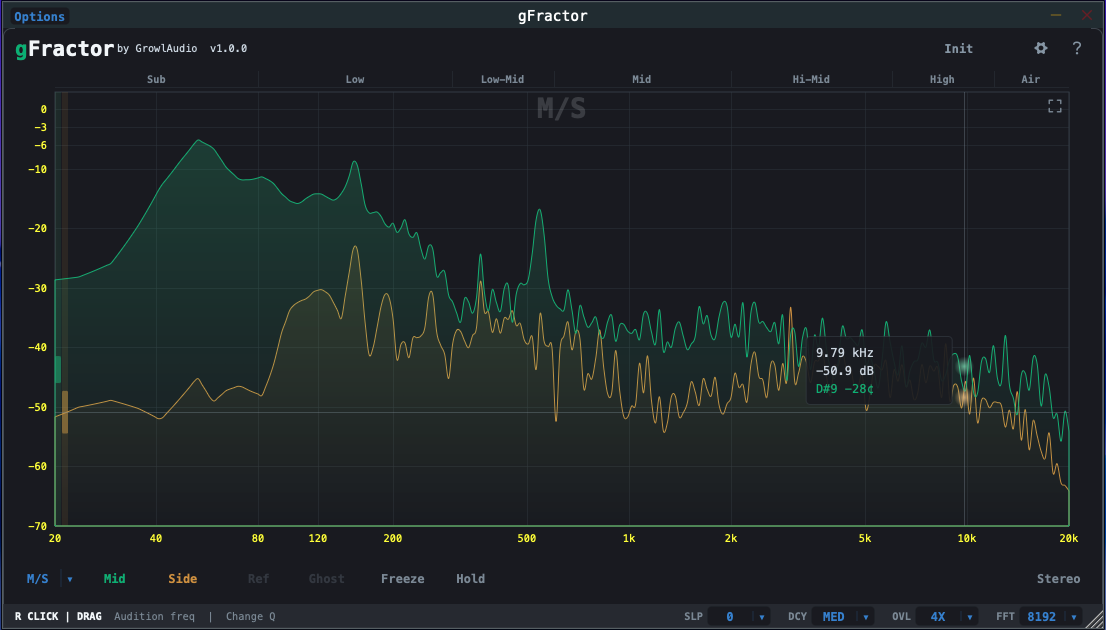Click the Init preset button
1106x630 pixels.
point(958,48)
